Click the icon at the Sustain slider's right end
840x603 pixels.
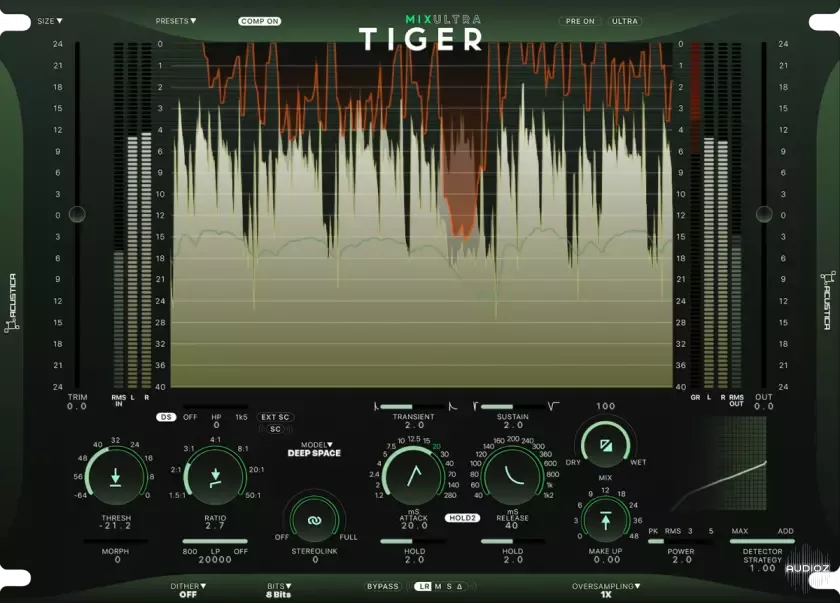tap(553, 406)
